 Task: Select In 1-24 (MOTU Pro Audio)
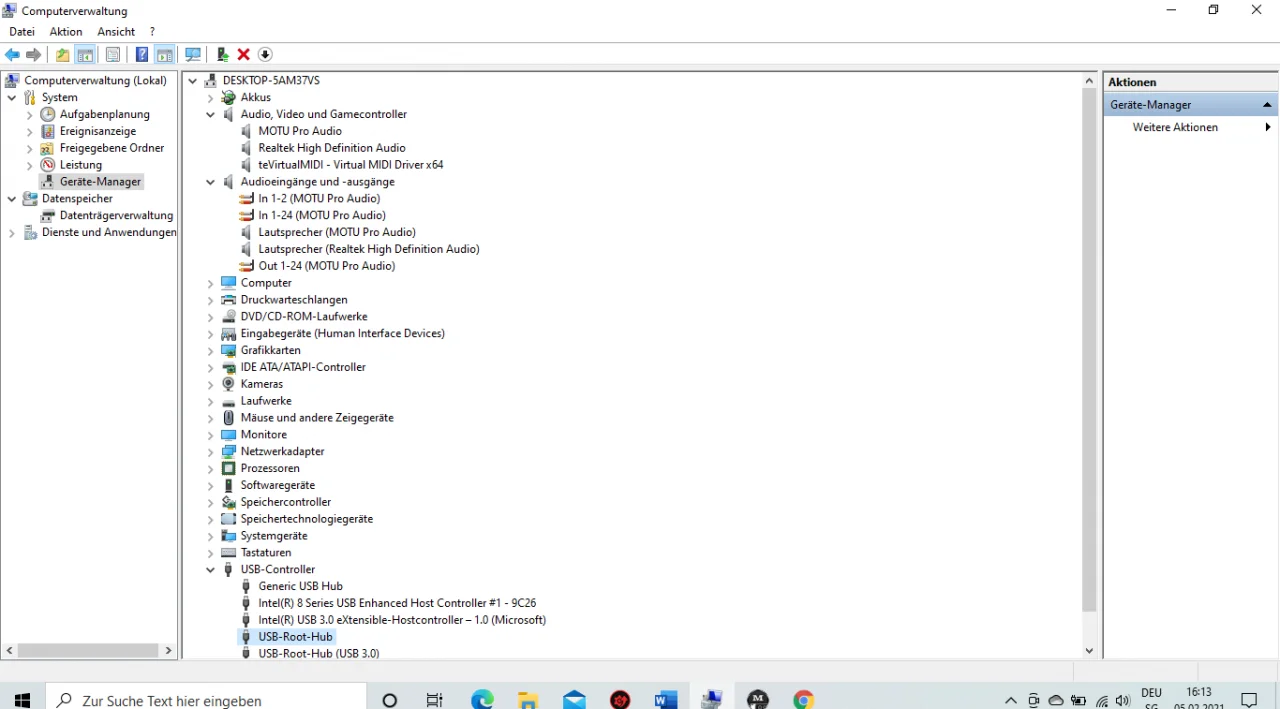[322, 215]
